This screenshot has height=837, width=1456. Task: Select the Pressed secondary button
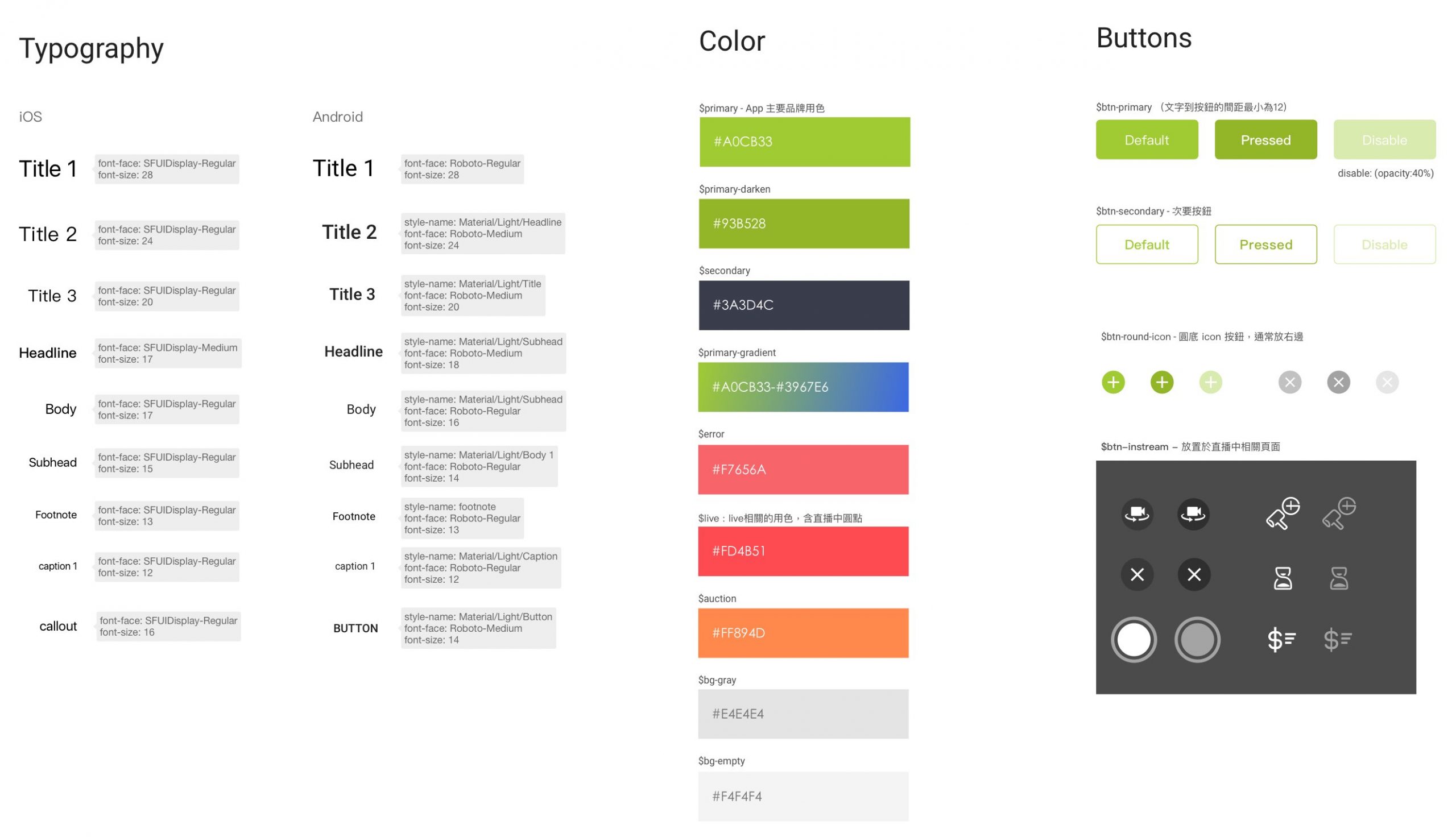click(1265, 243)
